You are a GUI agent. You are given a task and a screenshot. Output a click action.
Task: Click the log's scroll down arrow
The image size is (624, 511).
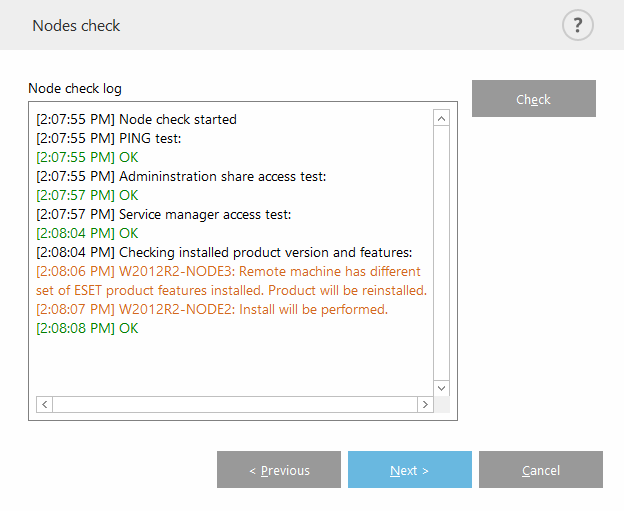pos(441,386)
